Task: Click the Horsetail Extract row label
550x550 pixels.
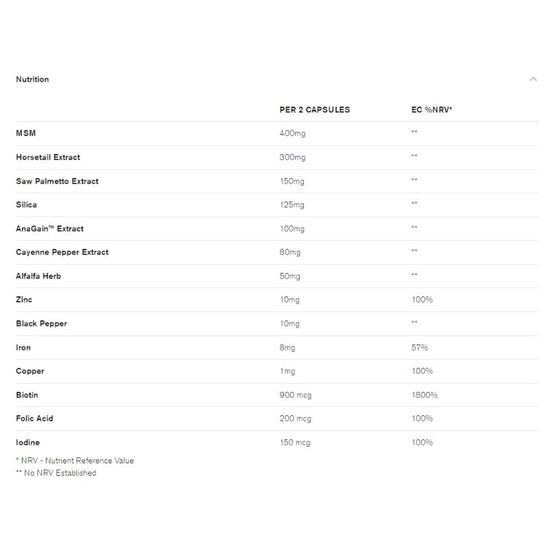Action: (48, 157)
